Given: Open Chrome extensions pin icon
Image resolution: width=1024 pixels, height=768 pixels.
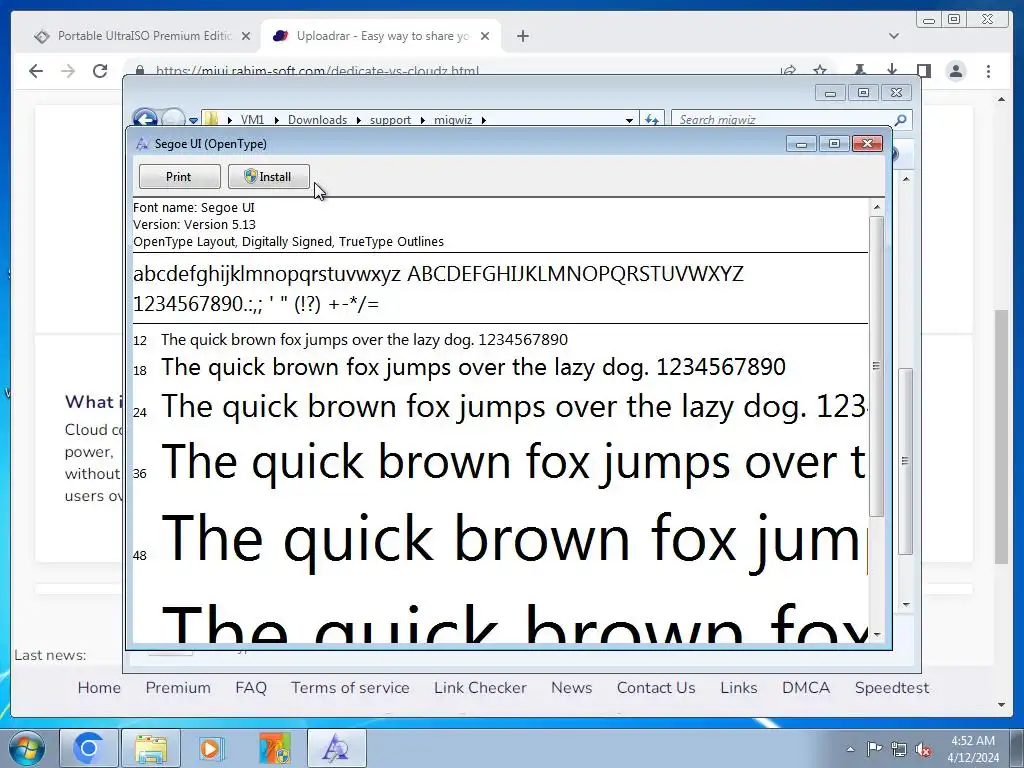Looking at the screenshot, I should click(859, 70).
